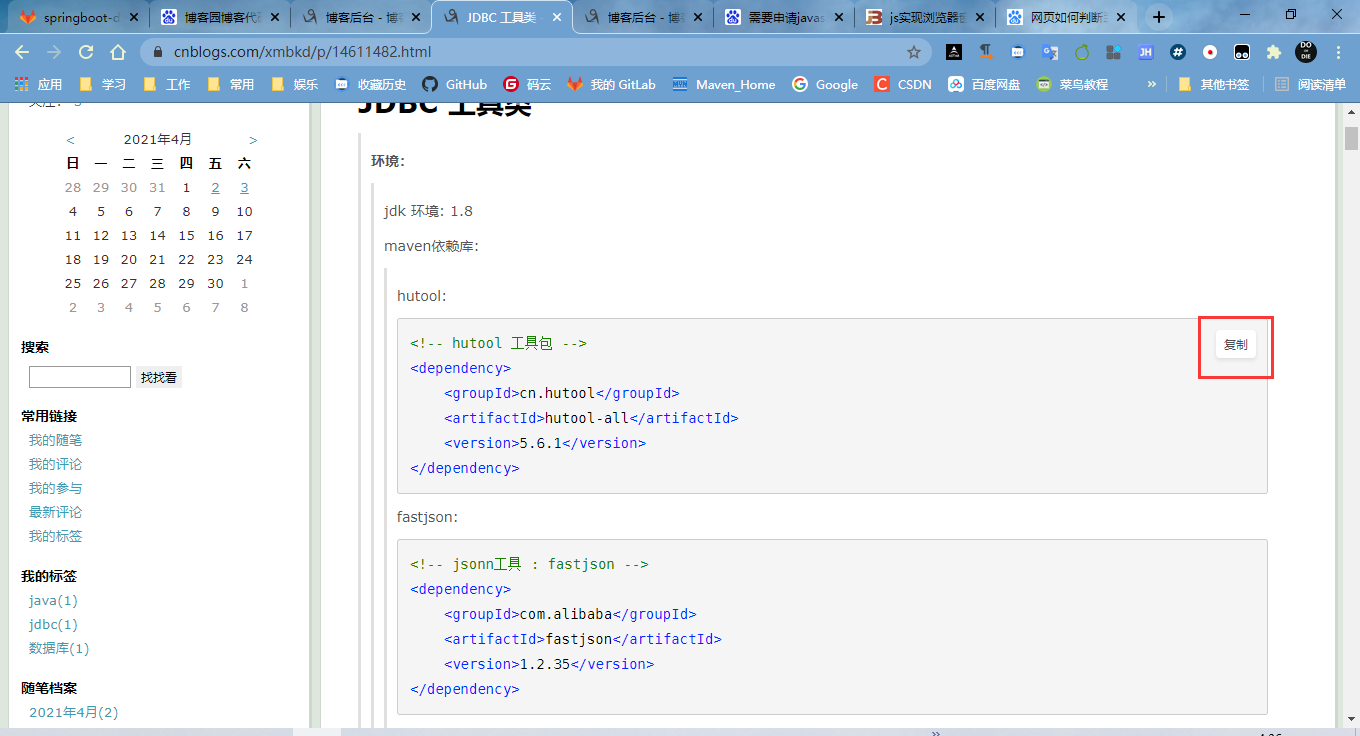This screenshot has height=736, width=1360.
Task: Click the JH extension icon
Action: pyautogui.click(x=1146, y=52)
